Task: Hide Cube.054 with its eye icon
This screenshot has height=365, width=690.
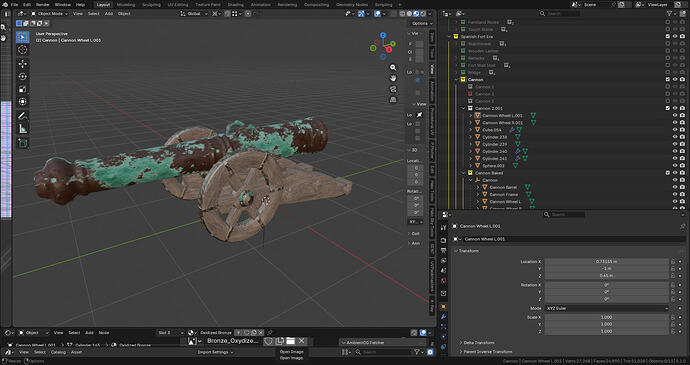Action: (x=675, y=130)
